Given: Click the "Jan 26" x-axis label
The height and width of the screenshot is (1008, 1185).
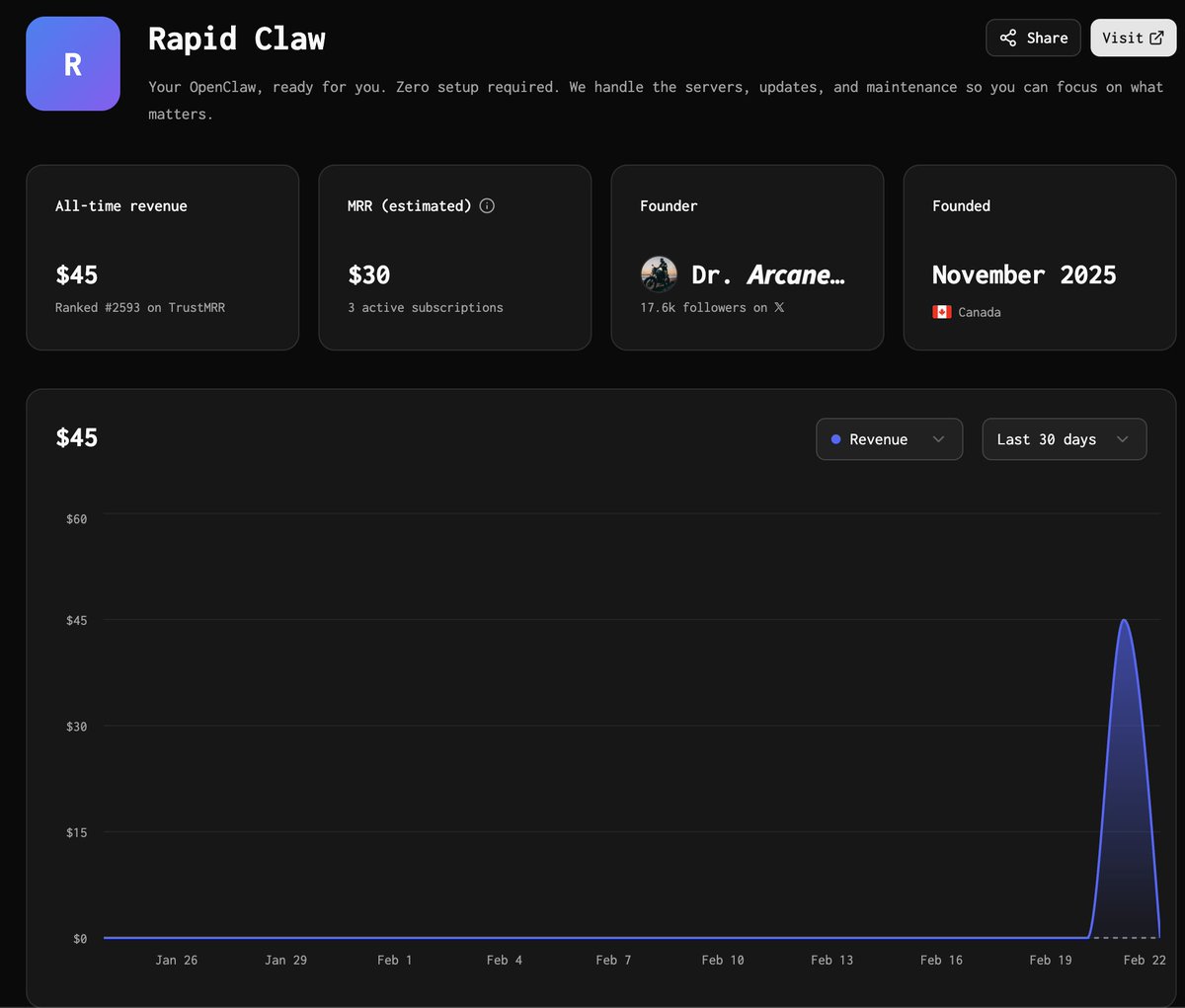Looking at the screenshot, I should (x=177, y=960).
